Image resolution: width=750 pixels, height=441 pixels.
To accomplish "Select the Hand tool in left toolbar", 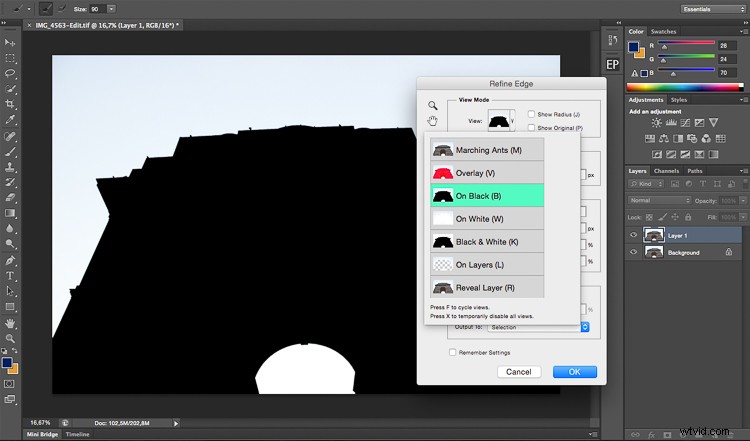I will pyautogui.click(x=10, y=323).
